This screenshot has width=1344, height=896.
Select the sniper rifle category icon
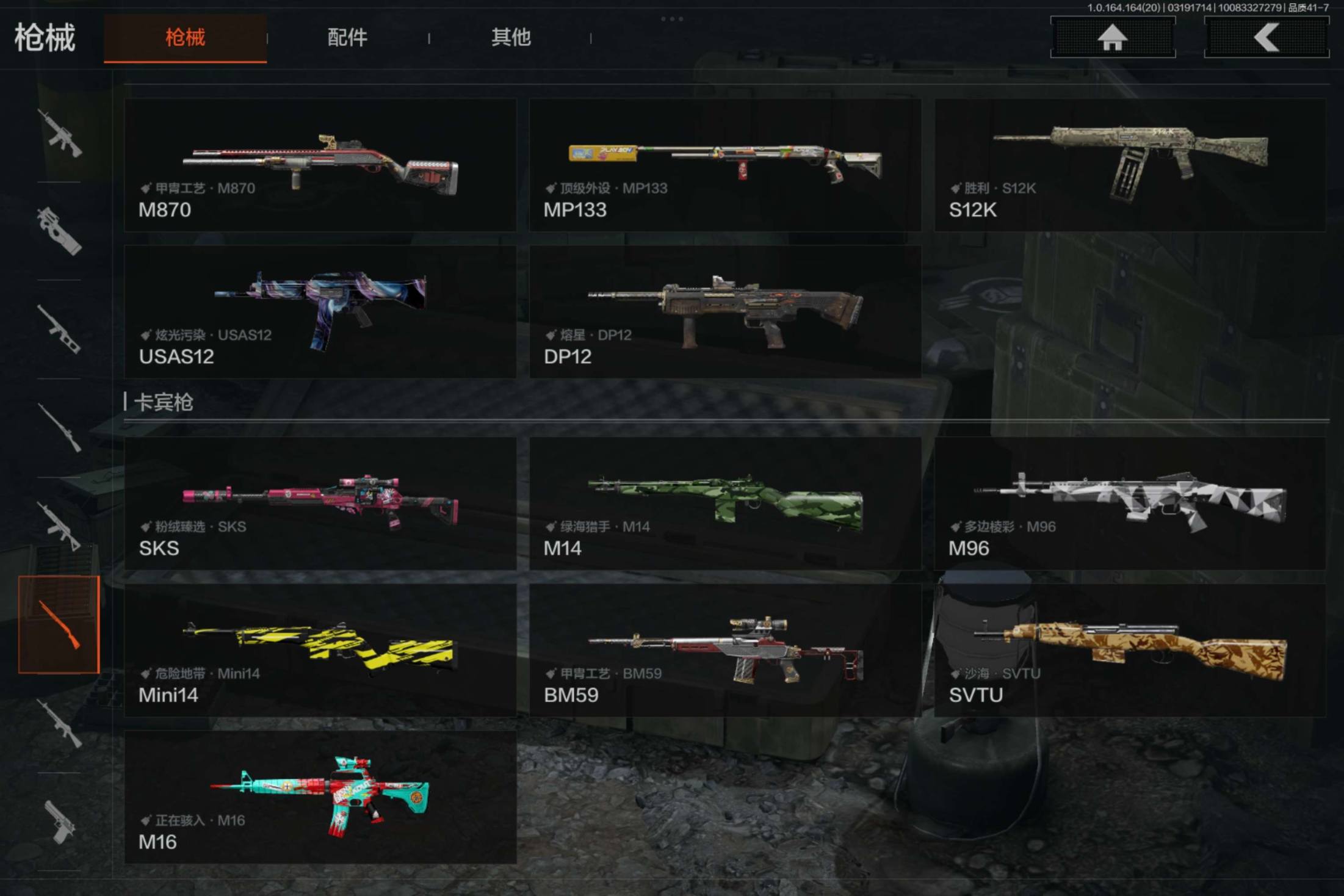pyautogui.click(x=59, y=427)
